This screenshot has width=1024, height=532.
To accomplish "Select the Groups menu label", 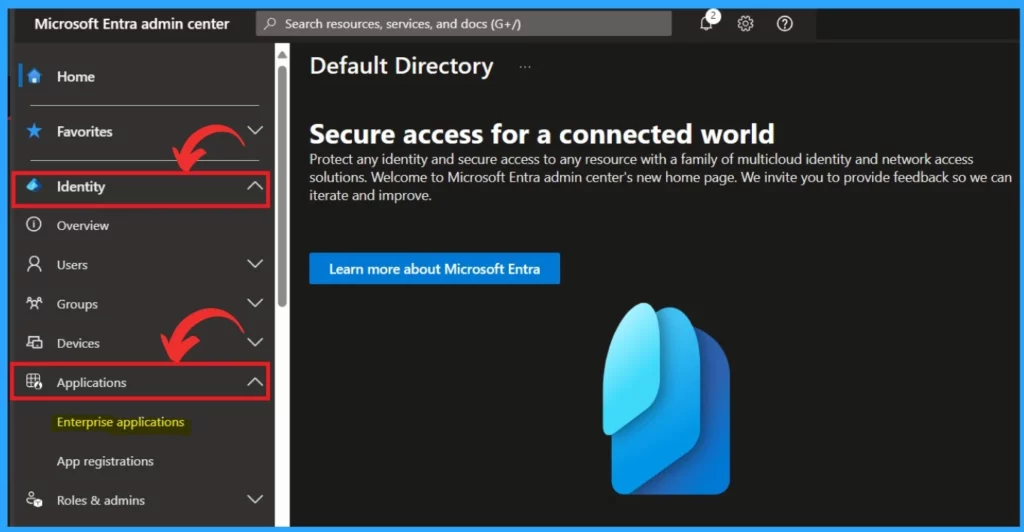I will pos(77,304).
